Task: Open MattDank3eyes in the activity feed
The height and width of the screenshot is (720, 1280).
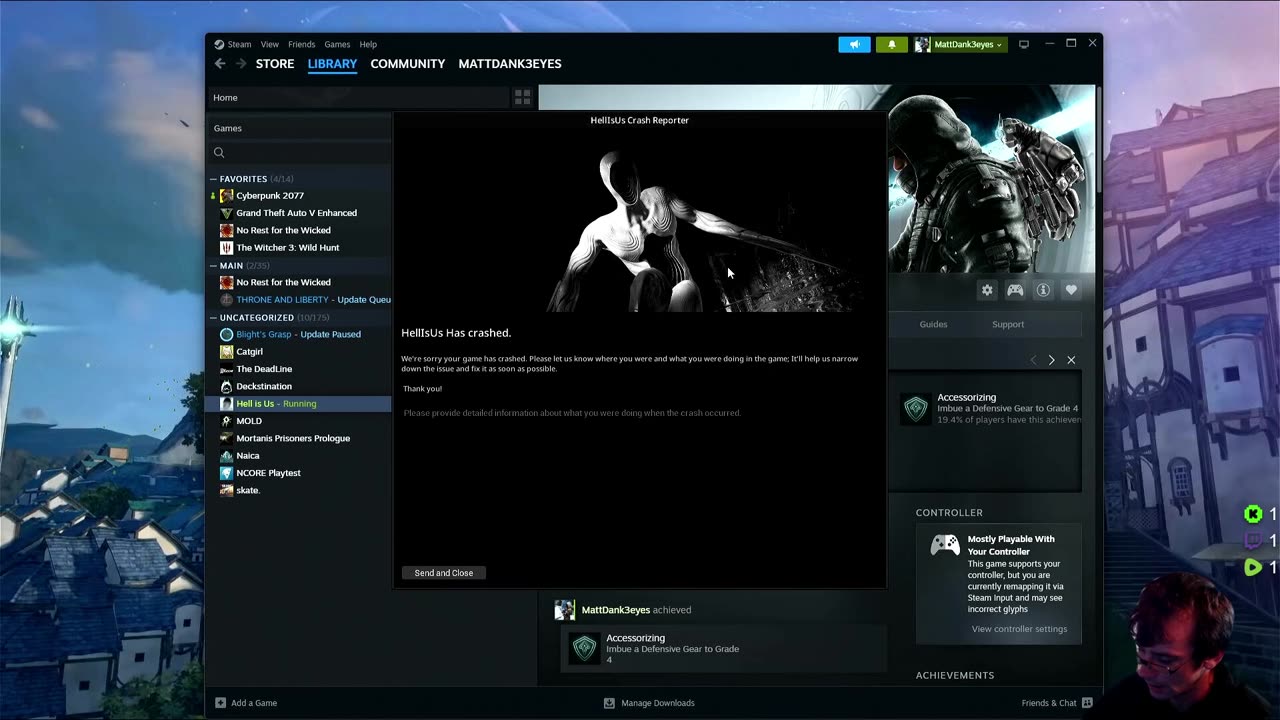Action: [x=616, y=610]
